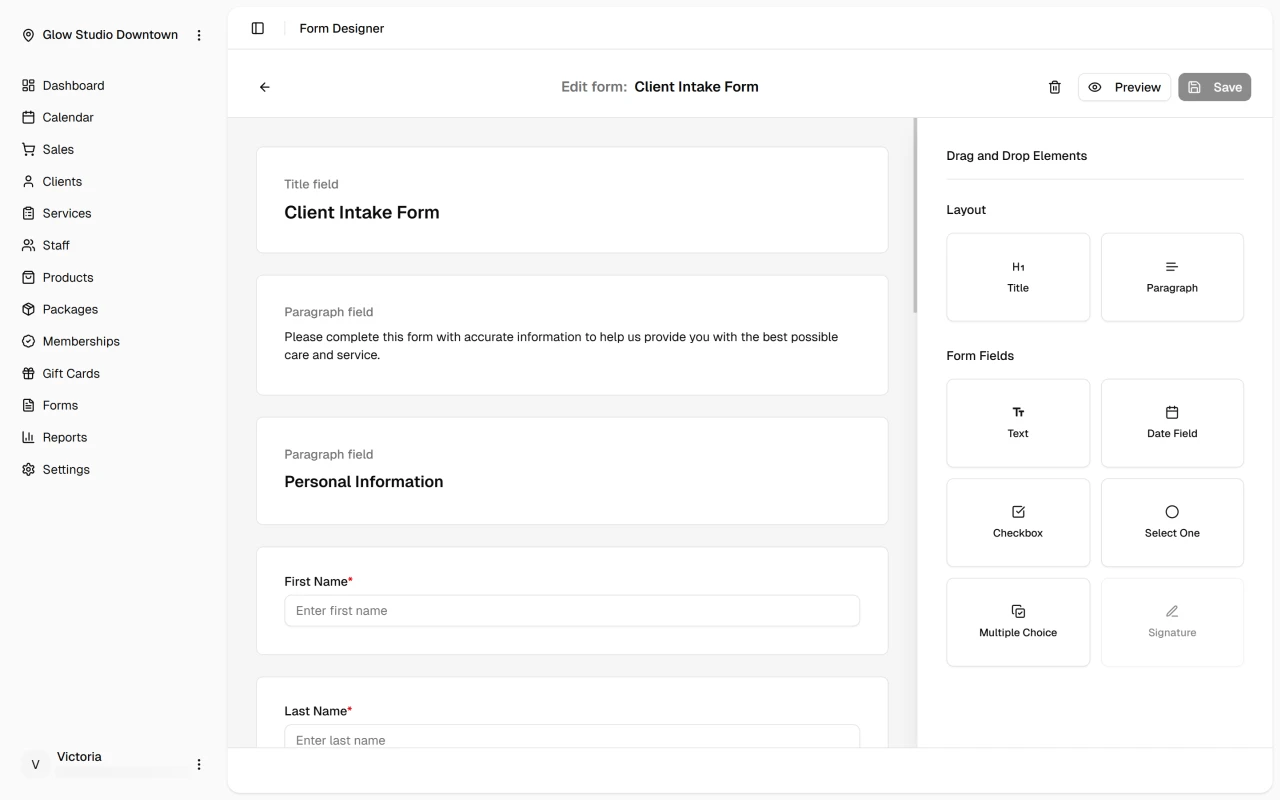Select the Client Intake Form title field card
1280x800 pixels.
click(x=572, y=200)
